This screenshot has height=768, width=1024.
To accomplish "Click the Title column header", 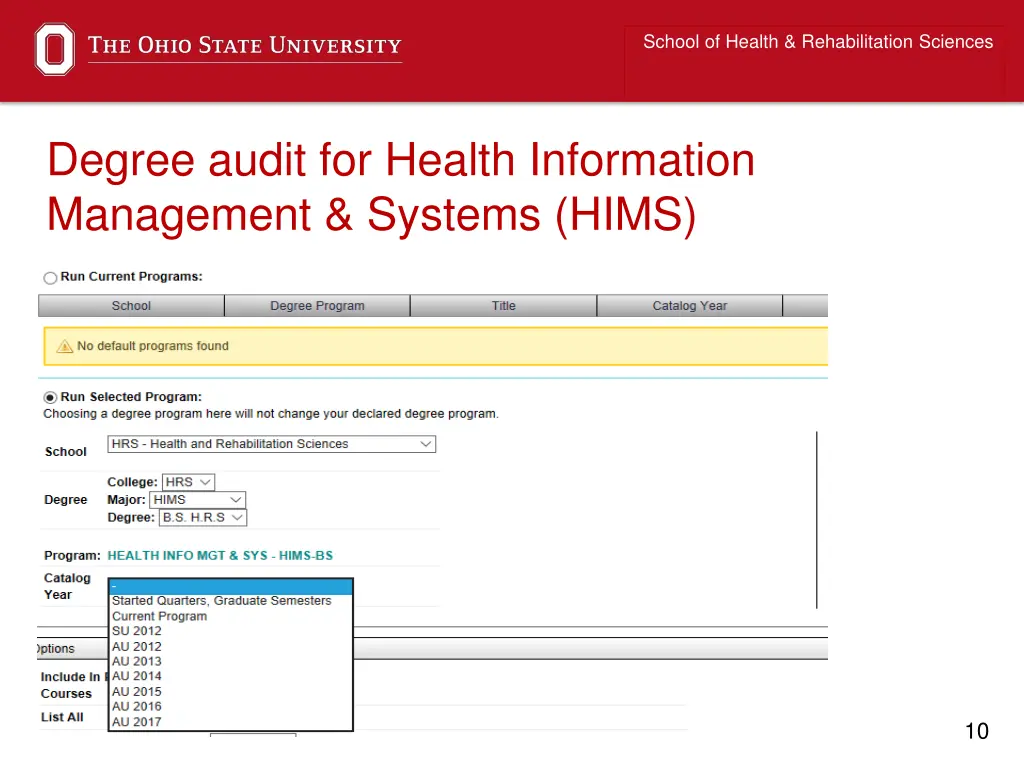I will pyautogui.click(x=504, y=306).
